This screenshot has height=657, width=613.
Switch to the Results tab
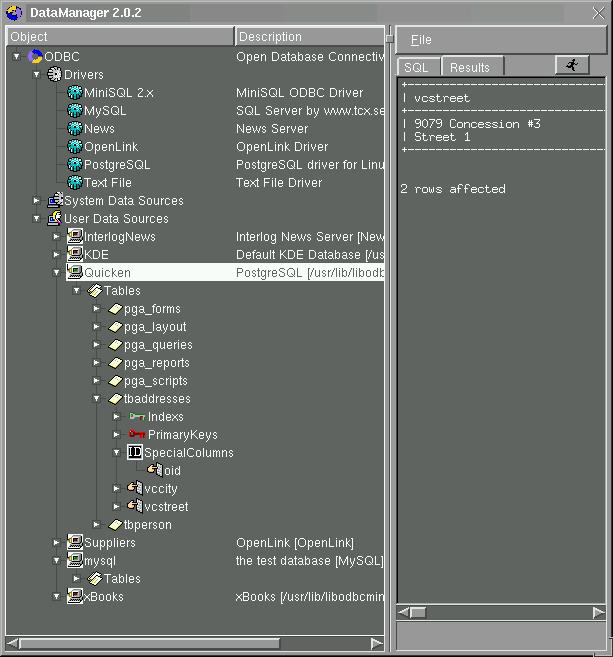click(472, 66)
